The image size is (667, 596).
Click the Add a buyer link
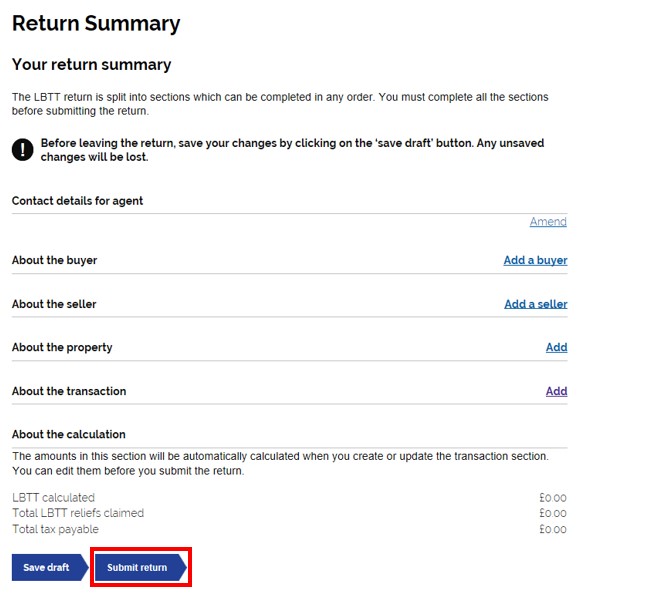pos(535,260)
